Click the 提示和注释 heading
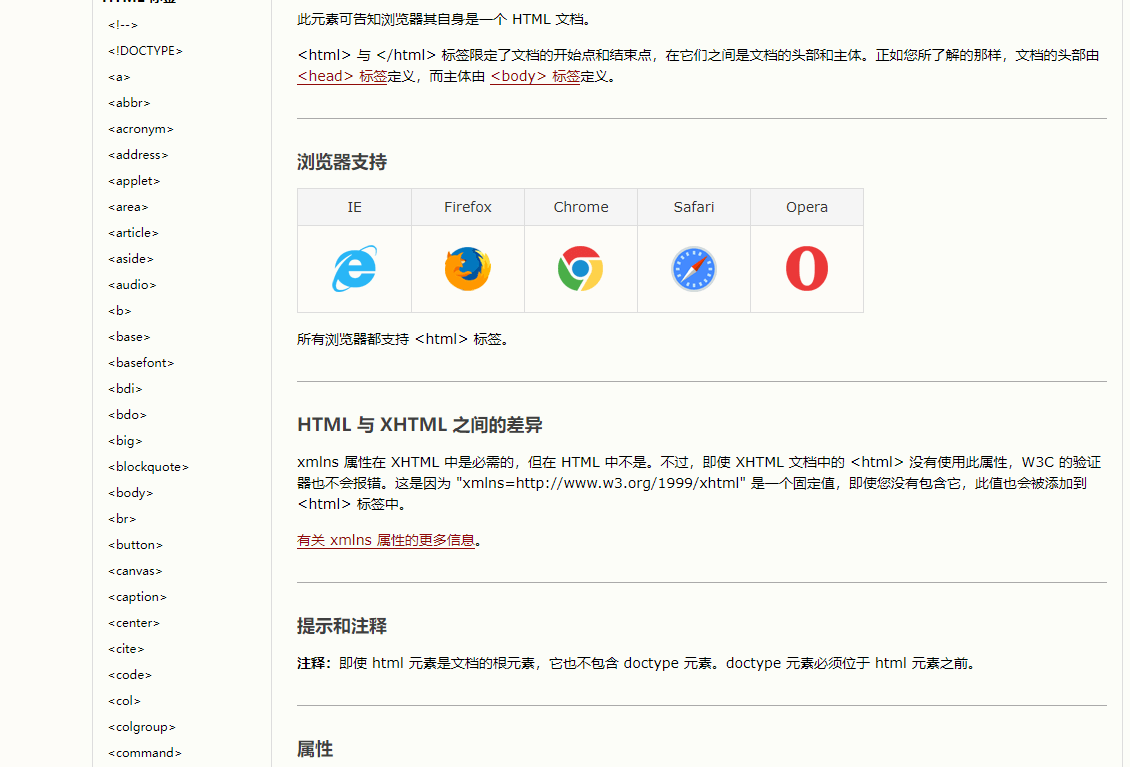Image resolution: width=1130 pixels, height=767 pixels. [342, 626]
